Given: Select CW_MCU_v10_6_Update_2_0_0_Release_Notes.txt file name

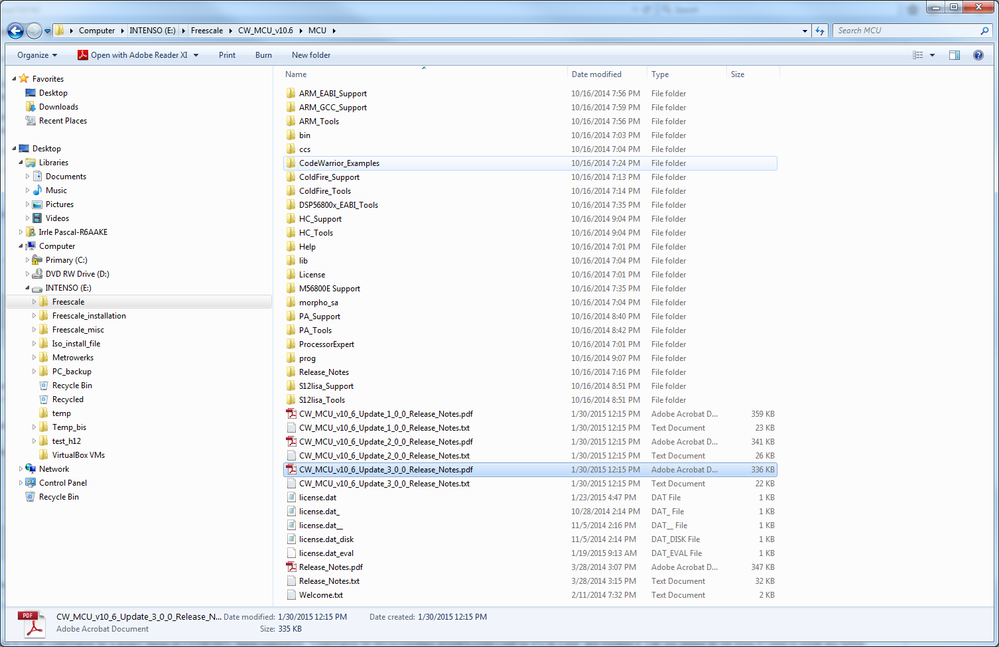Looking at the screenshot, I should [384, 456].
